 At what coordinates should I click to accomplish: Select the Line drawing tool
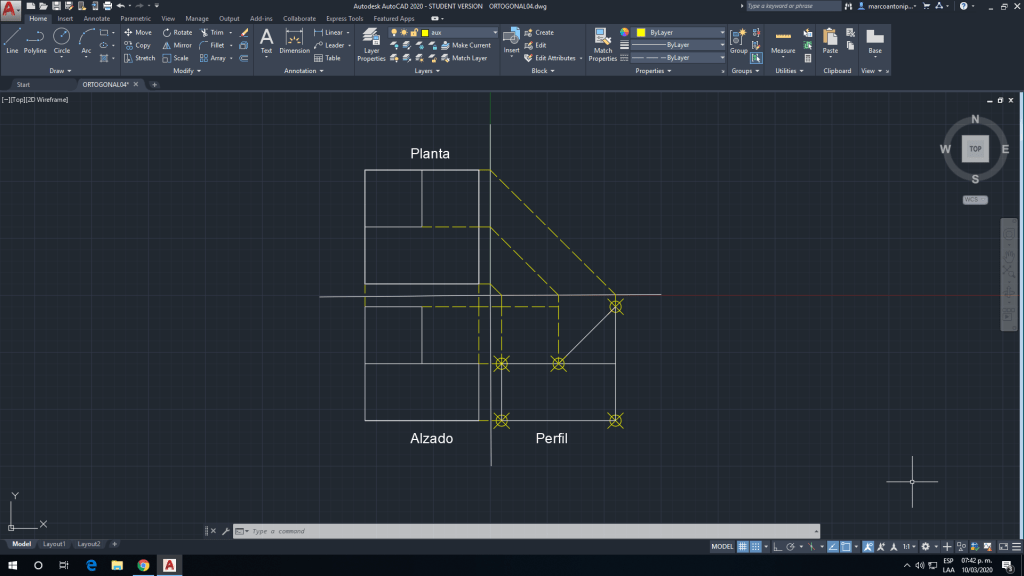pos(12,39)
